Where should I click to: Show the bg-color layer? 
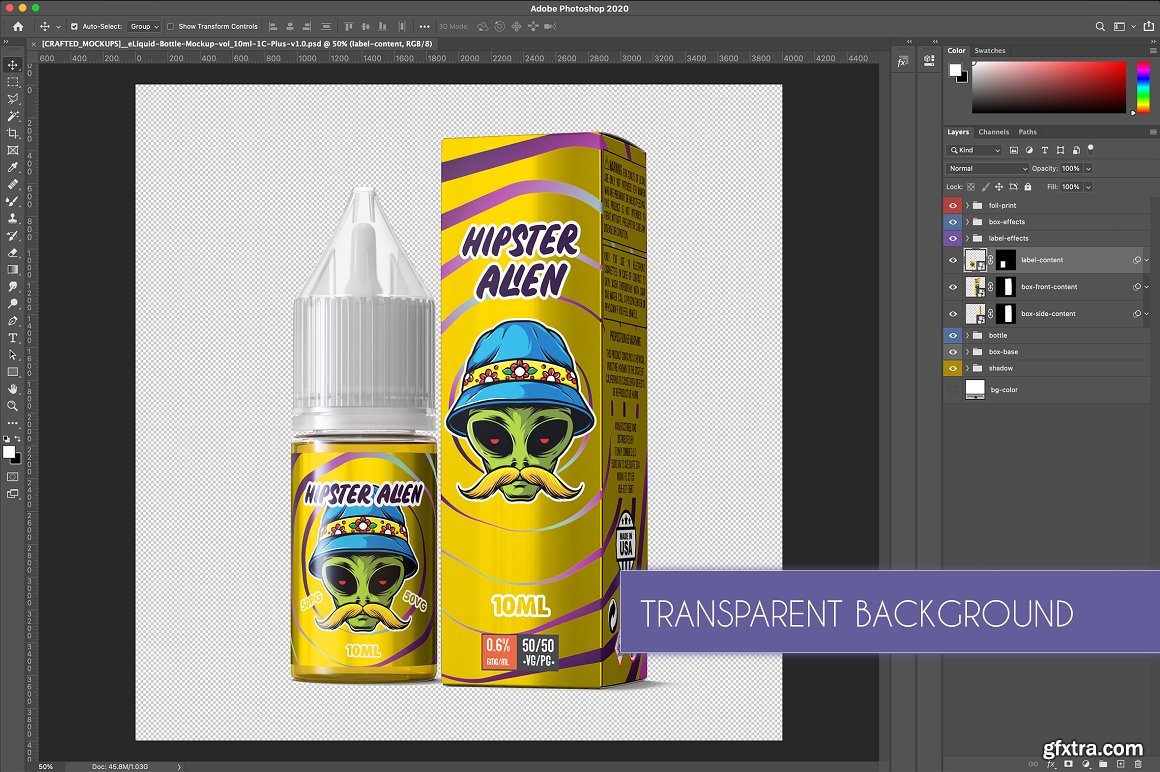point(953,390)
